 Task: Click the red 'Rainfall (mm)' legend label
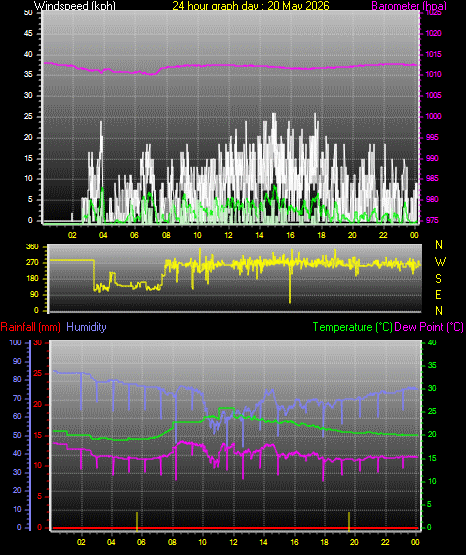(x=30, y=327)
